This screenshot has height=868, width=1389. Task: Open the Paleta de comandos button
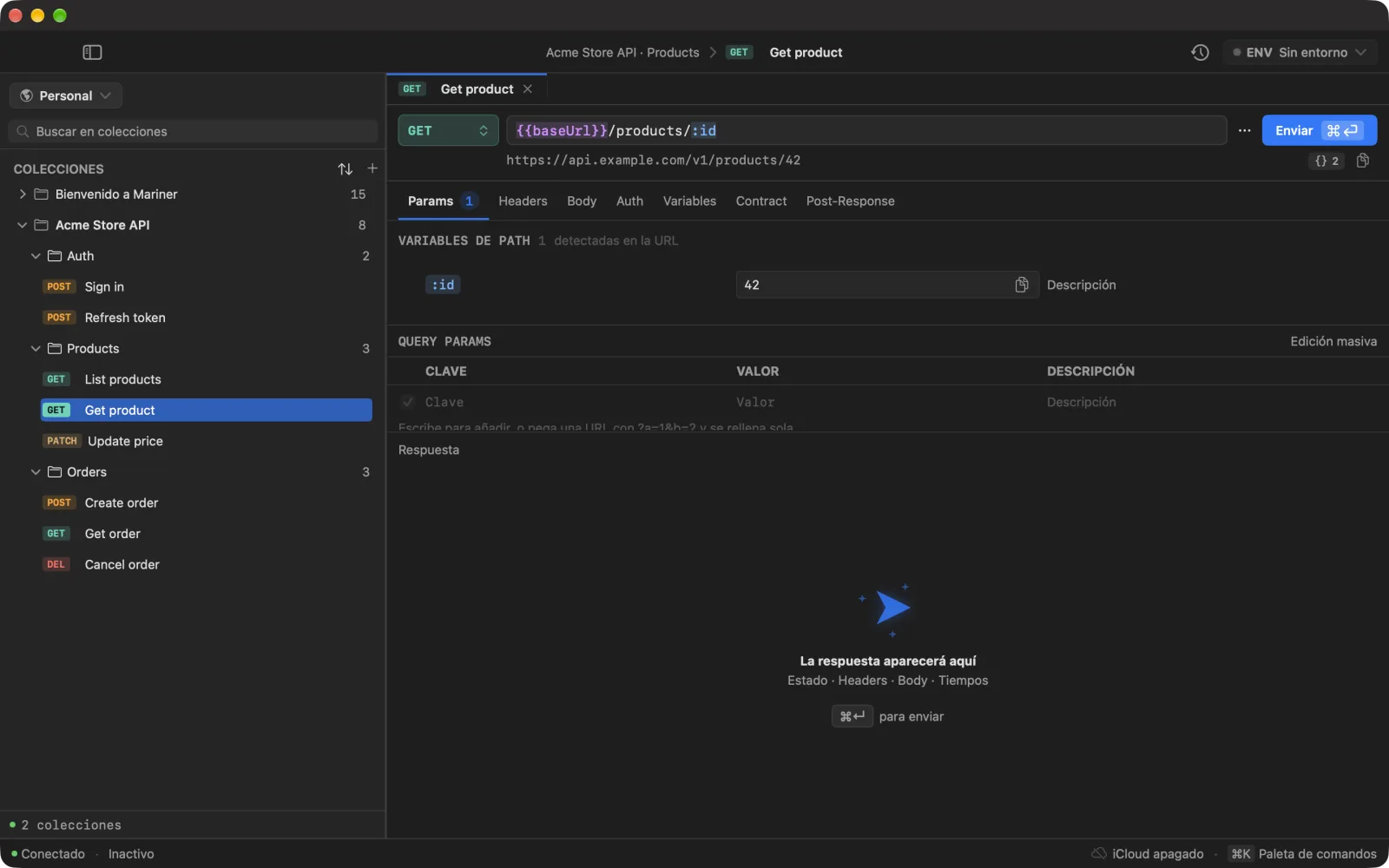(x=1303, y=853)
